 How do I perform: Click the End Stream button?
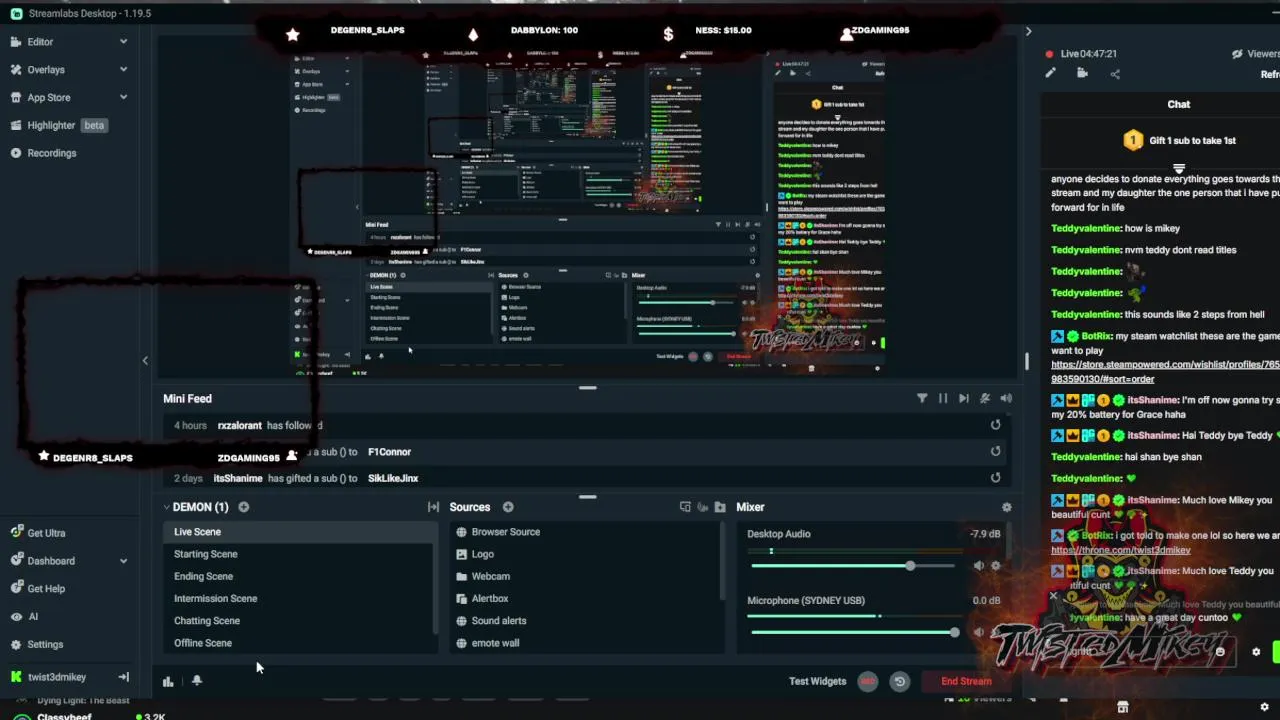click(966, 681)
